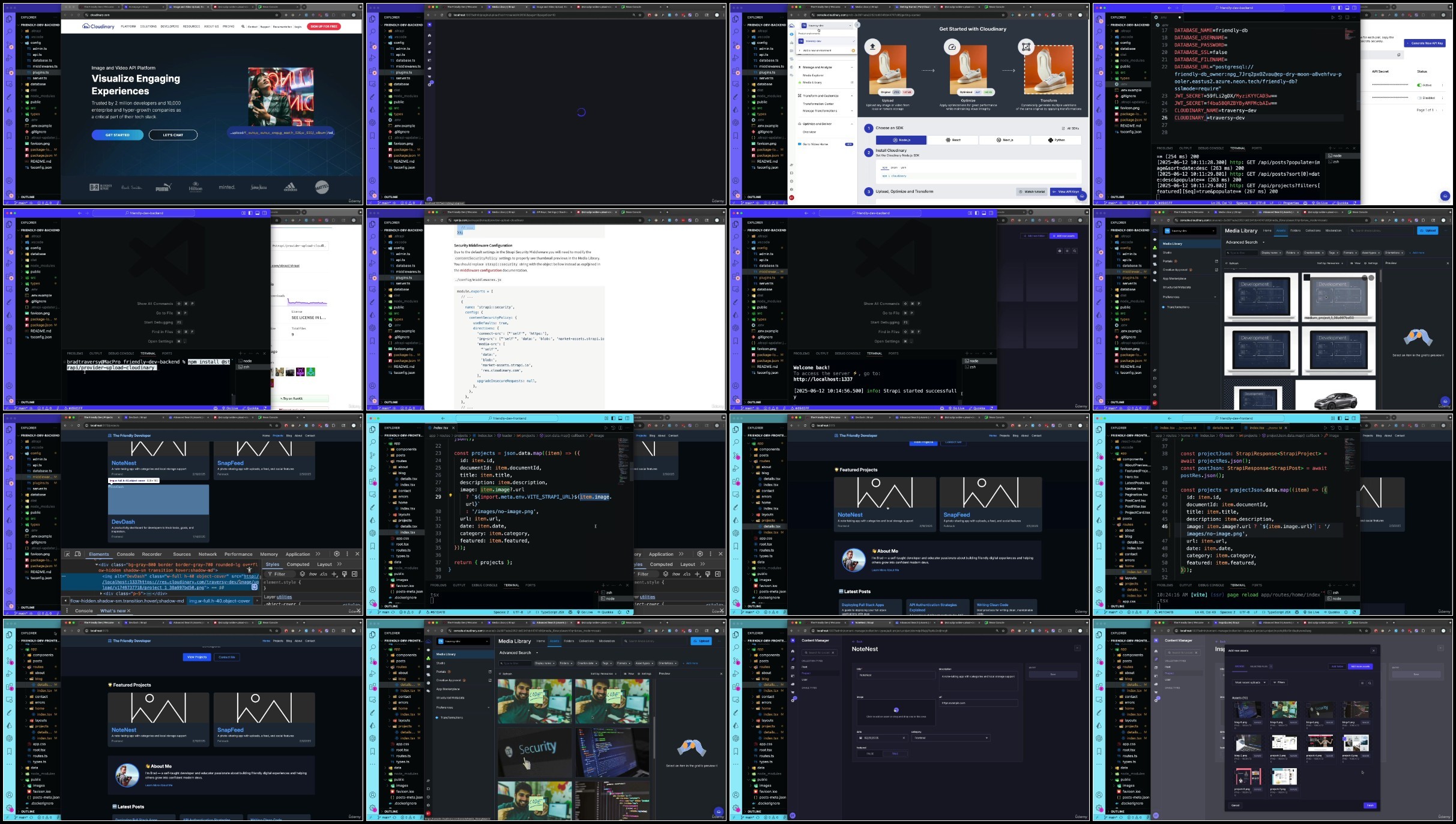Click the Cloudinary homepage navigation search magnifier icon
1456x824 pixels.
coord(243,26)
